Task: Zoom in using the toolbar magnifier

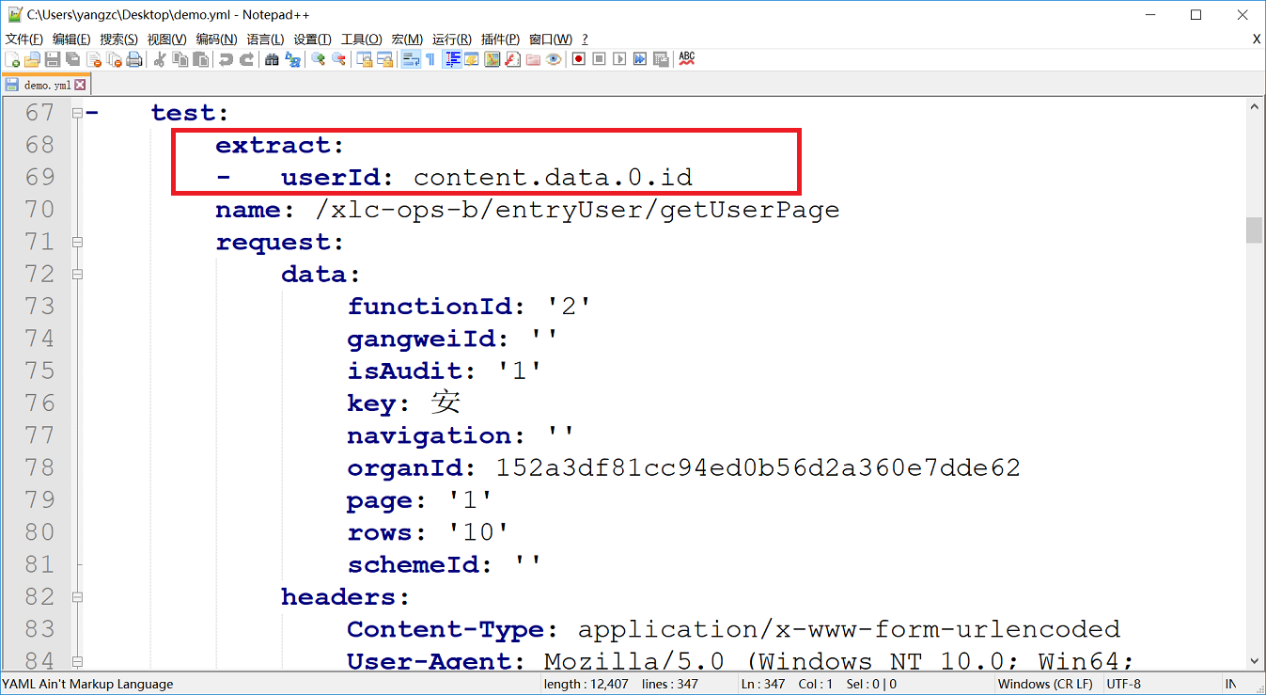Action: click(x=318, y=60)
